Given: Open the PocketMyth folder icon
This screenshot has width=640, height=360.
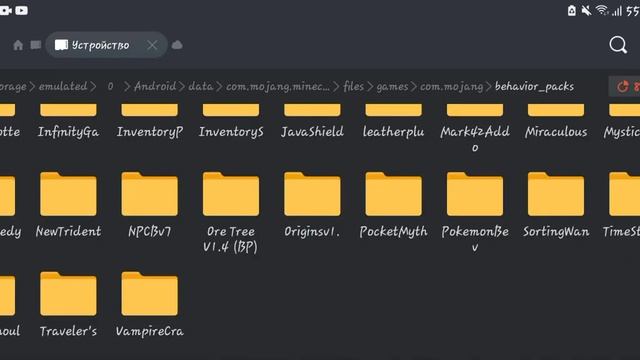Looking at the screenshot, I should pos(393,194).
